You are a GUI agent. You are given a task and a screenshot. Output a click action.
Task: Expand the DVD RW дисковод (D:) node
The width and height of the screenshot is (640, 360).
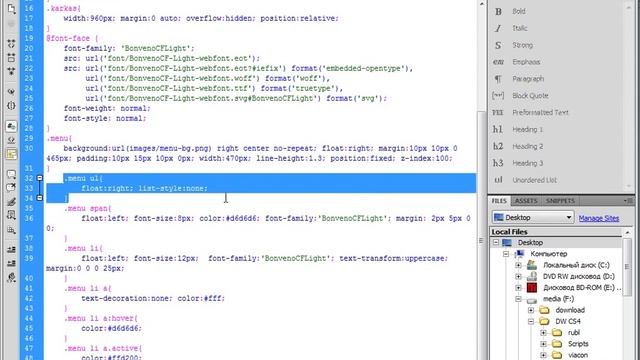click(518, 276)
